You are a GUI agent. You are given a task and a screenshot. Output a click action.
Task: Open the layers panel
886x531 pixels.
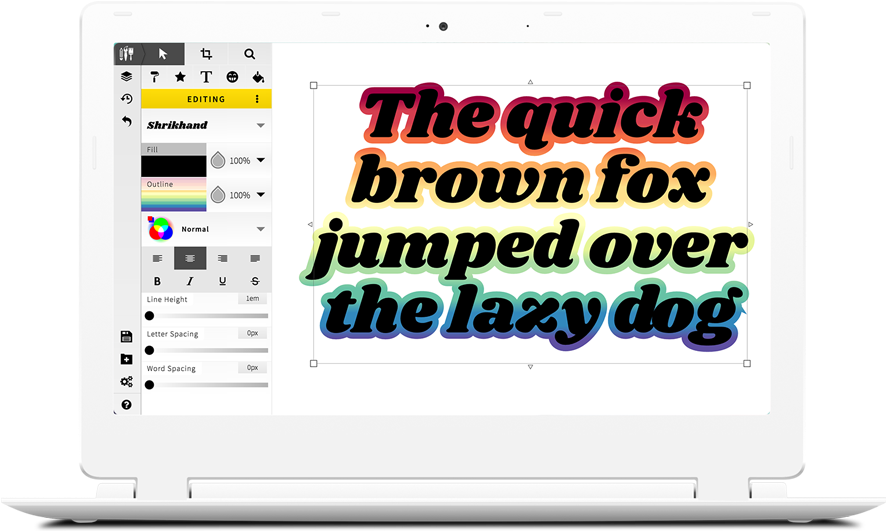(127, 76)
